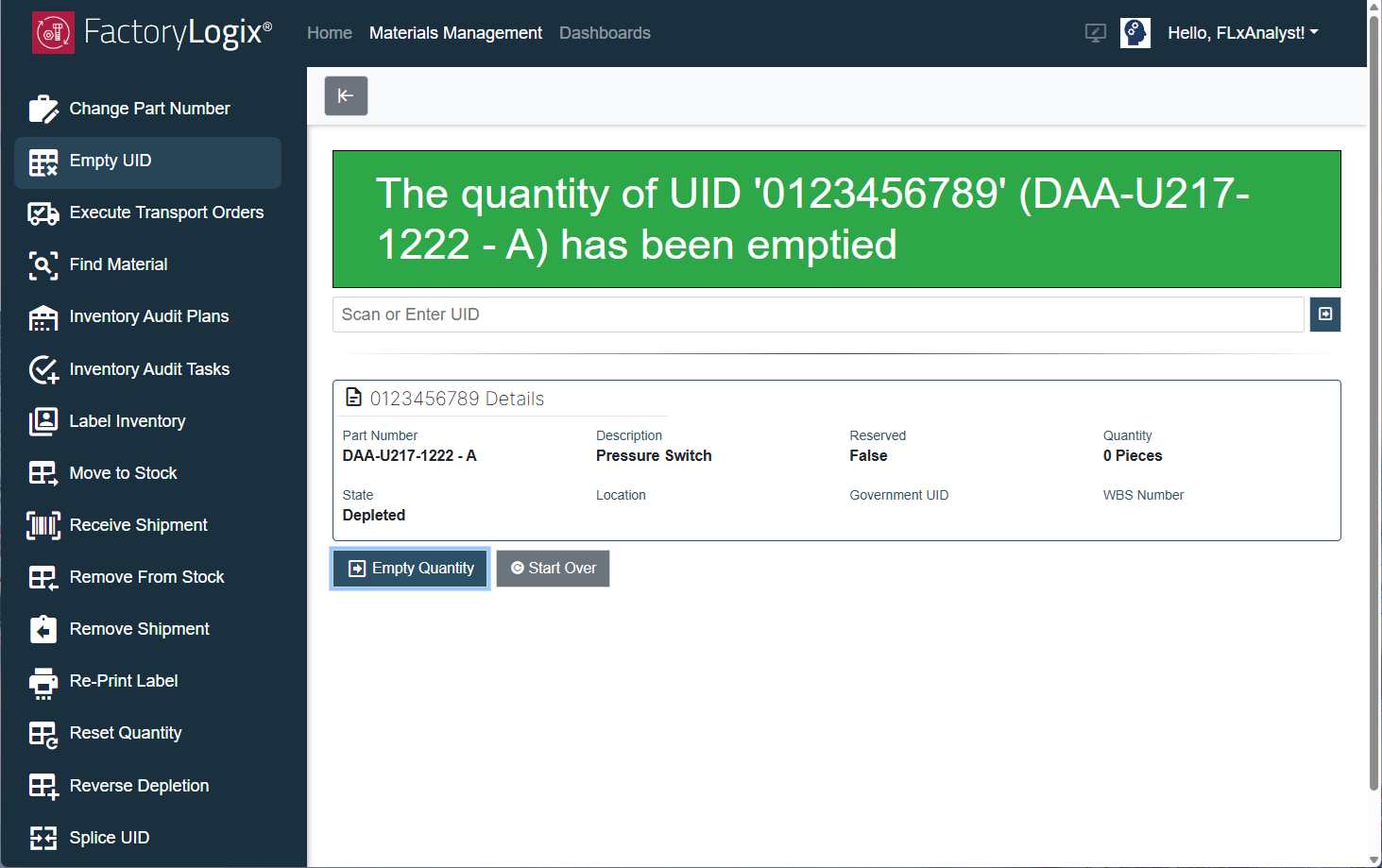The image size is (1382, 868).
Task: Open the Find Material tool
Action: (x=118, y=264)
